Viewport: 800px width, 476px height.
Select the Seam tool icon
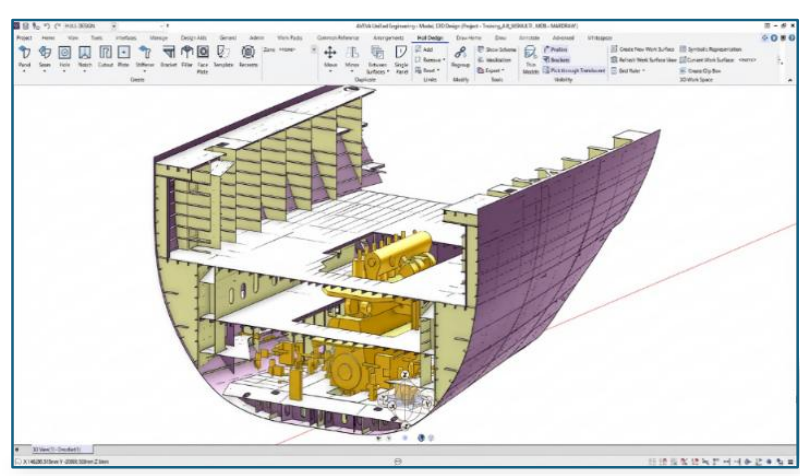(x=45, y=52)
